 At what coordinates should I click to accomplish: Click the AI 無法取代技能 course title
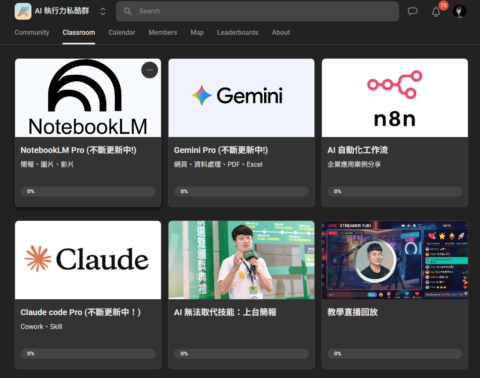pos(225,312)
